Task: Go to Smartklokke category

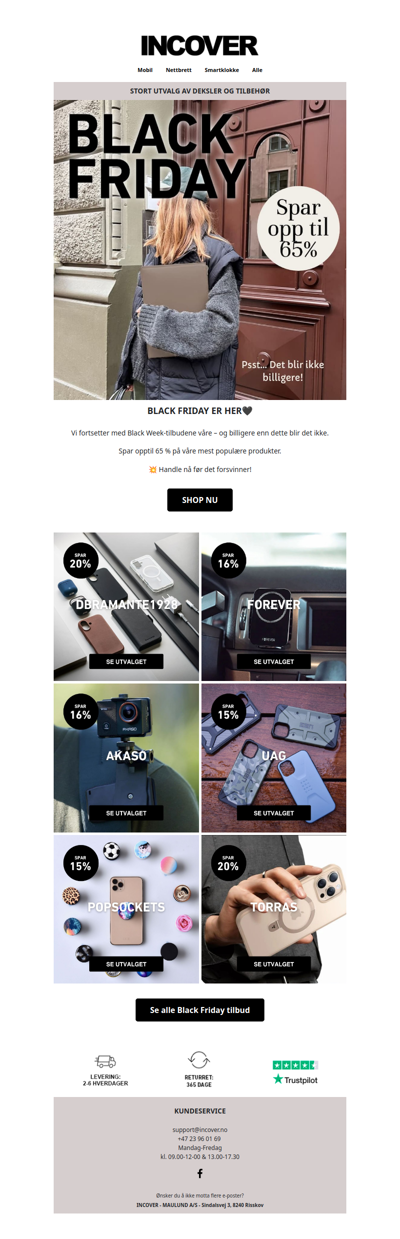Action: pyautogui.click(x=220, y=70)
